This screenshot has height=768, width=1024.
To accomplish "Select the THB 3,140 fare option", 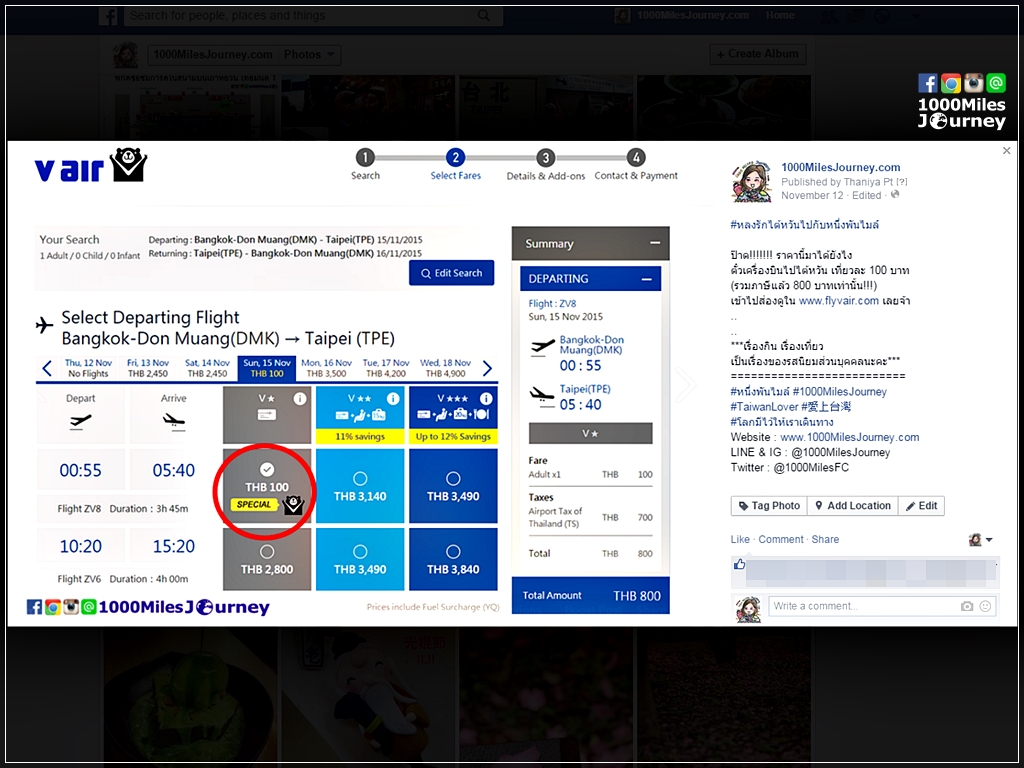I will 360,486.
